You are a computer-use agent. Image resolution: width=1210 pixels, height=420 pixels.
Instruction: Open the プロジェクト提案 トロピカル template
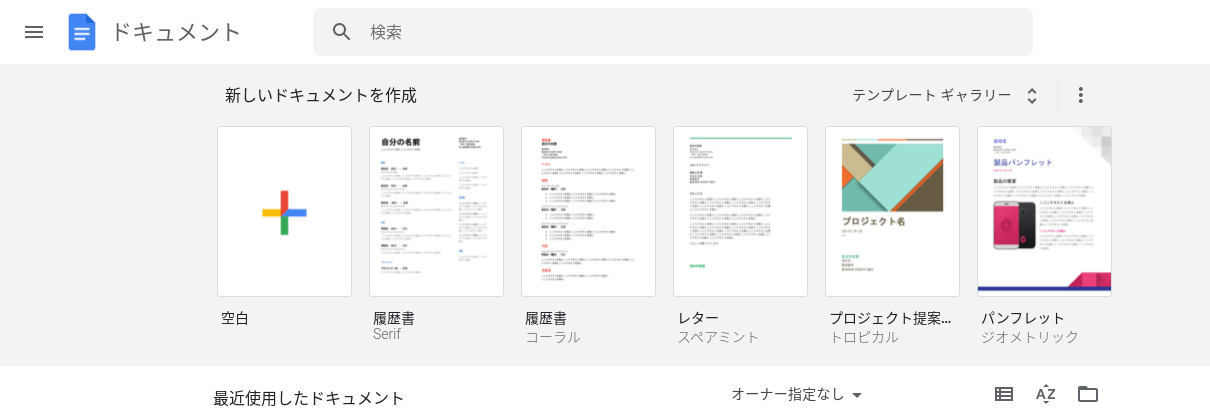click(892, 212)
